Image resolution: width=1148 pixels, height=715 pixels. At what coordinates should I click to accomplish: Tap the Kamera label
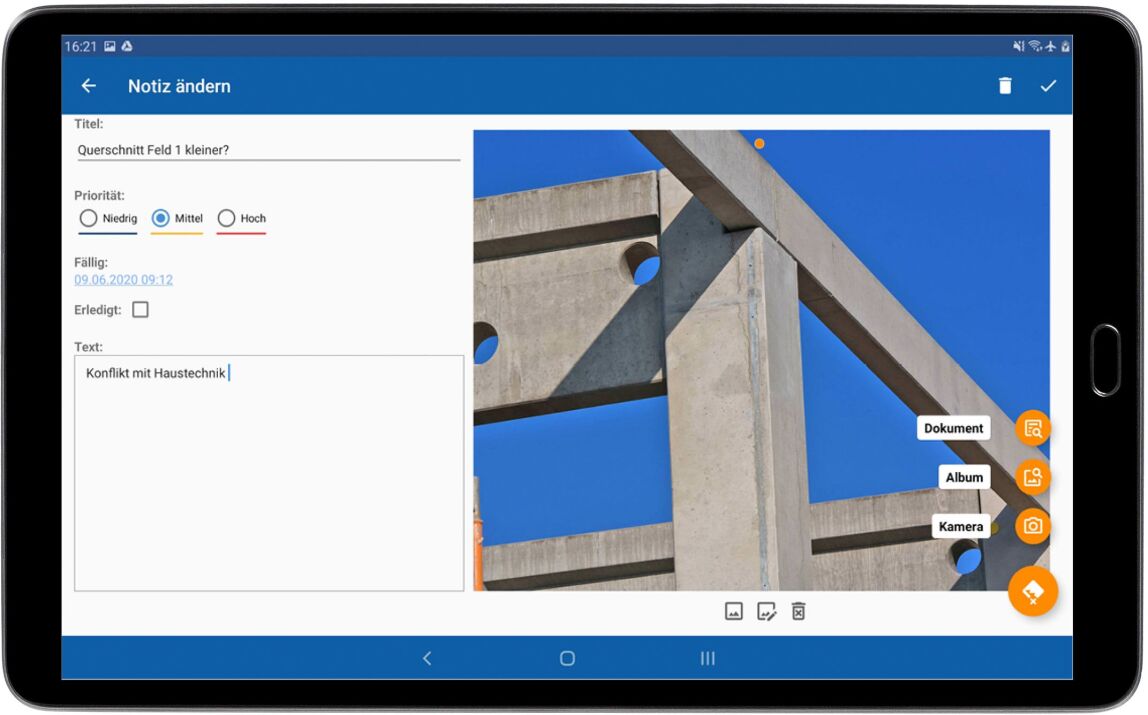pos(961,526)
